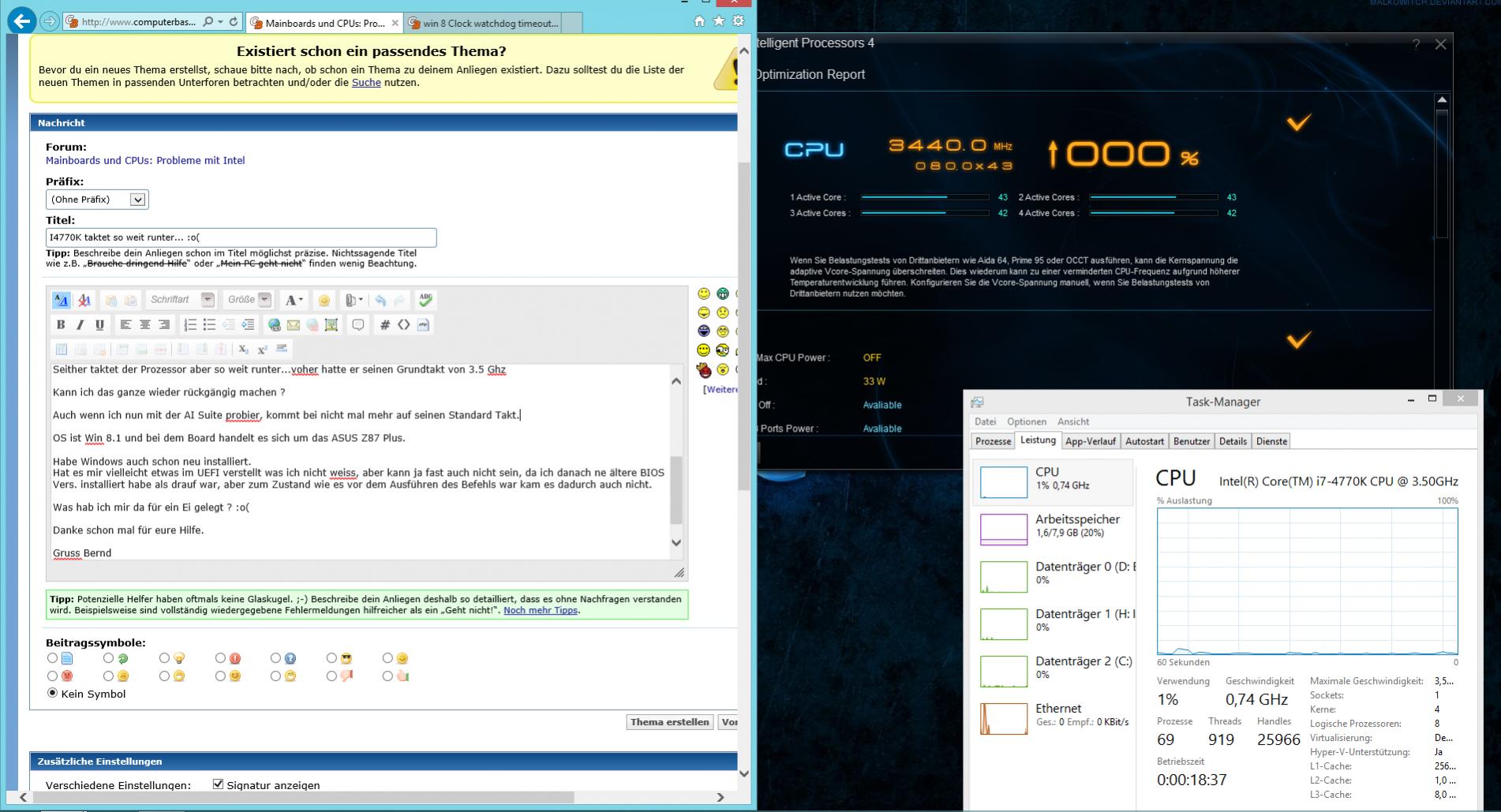This screenshot has height=812, width=1501.
Task: Select the thumbs down post icon radio
Action: click(x=331, y=675)
